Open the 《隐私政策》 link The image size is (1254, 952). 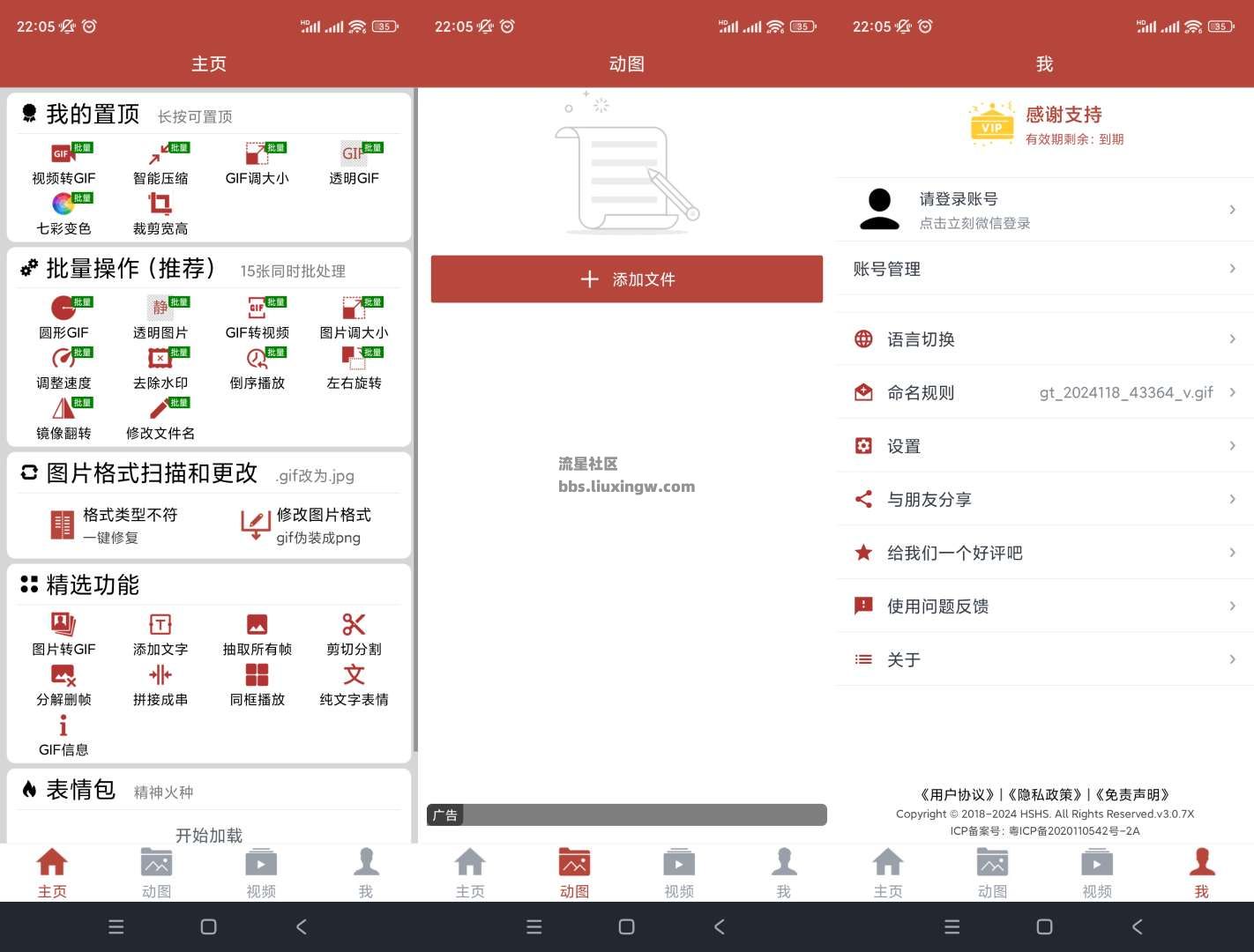[1044, 794]
